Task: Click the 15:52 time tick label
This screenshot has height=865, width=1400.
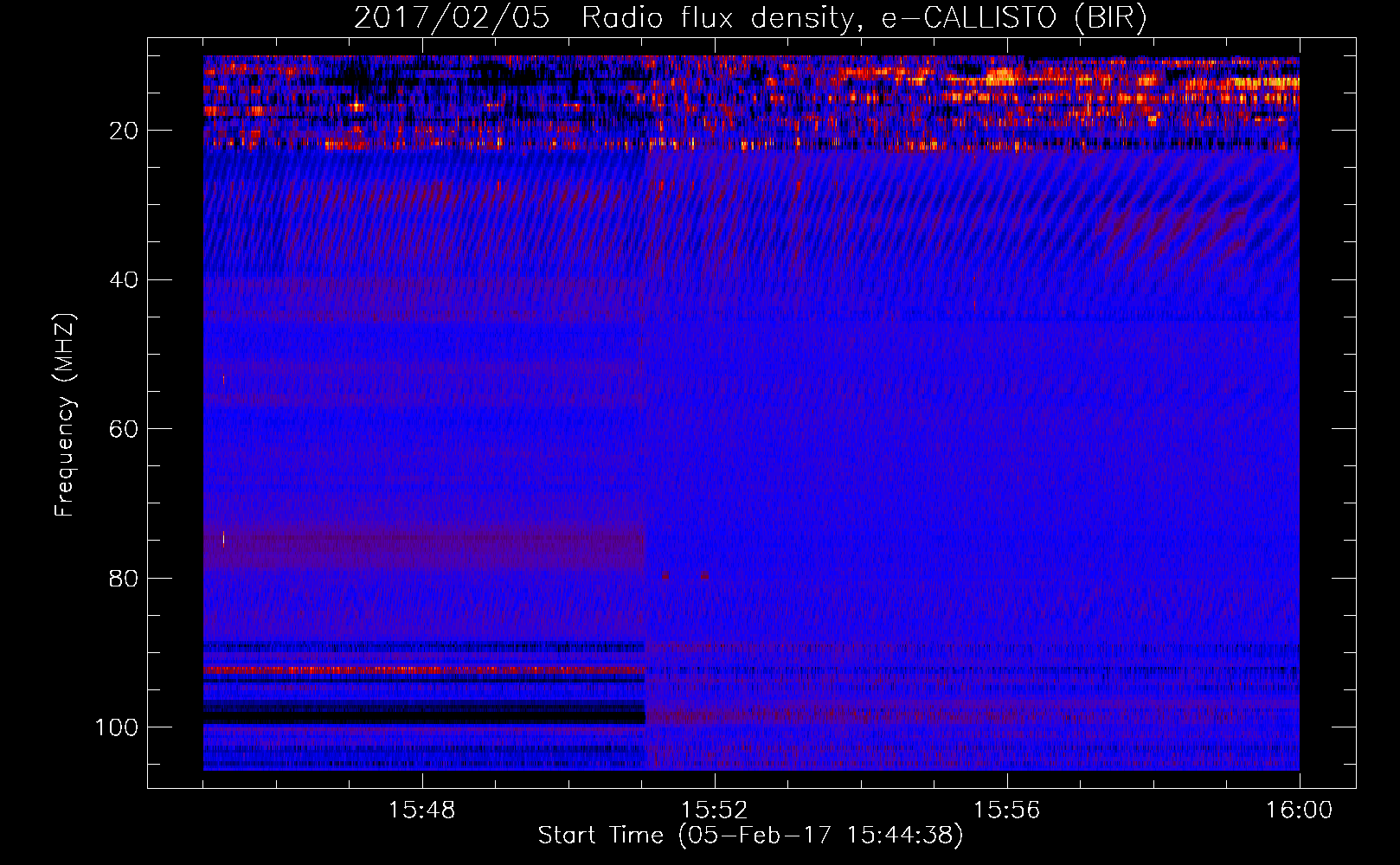Action: 714,811
